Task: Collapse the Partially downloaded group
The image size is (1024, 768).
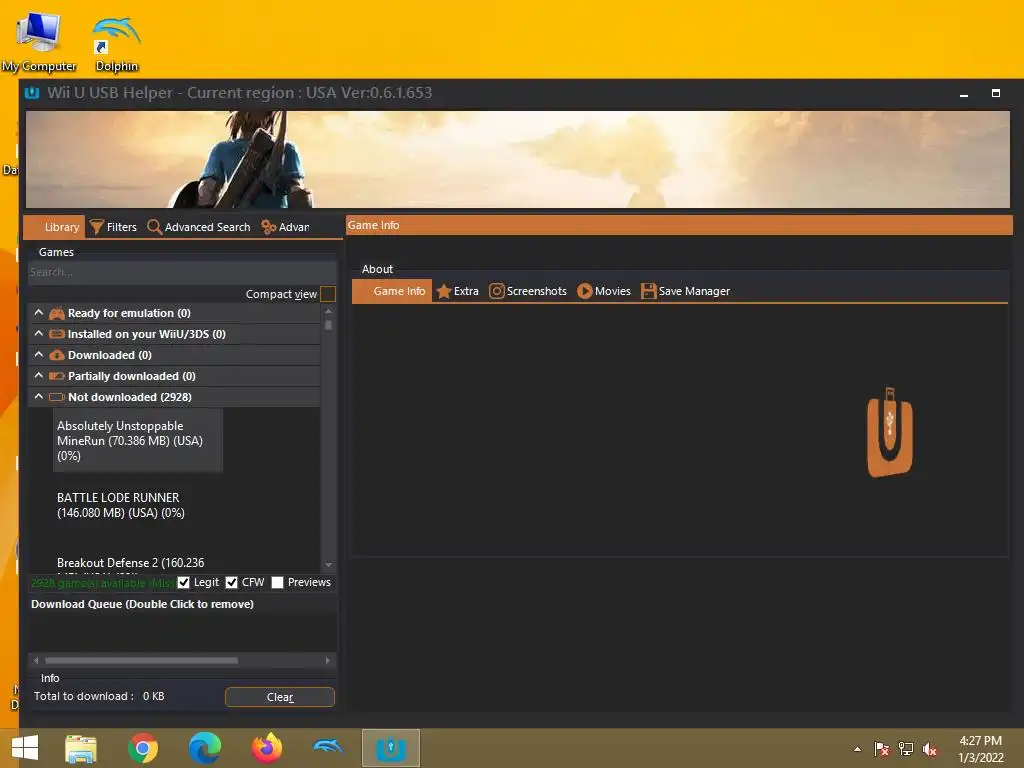Action: pyautogui.click(x=39, y=376)
